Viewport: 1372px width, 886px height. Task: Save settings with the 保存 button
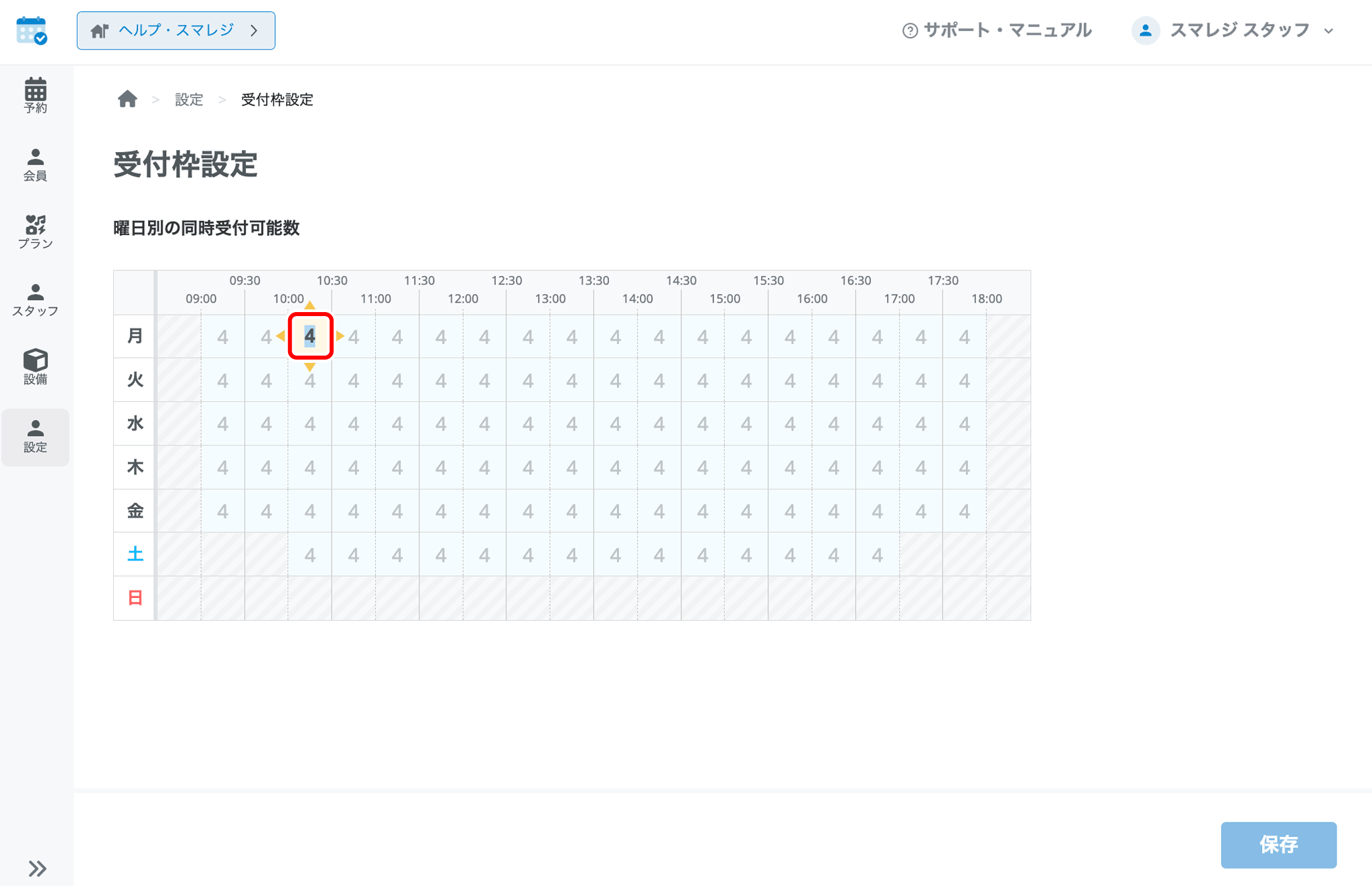[x=1278, y=845]
